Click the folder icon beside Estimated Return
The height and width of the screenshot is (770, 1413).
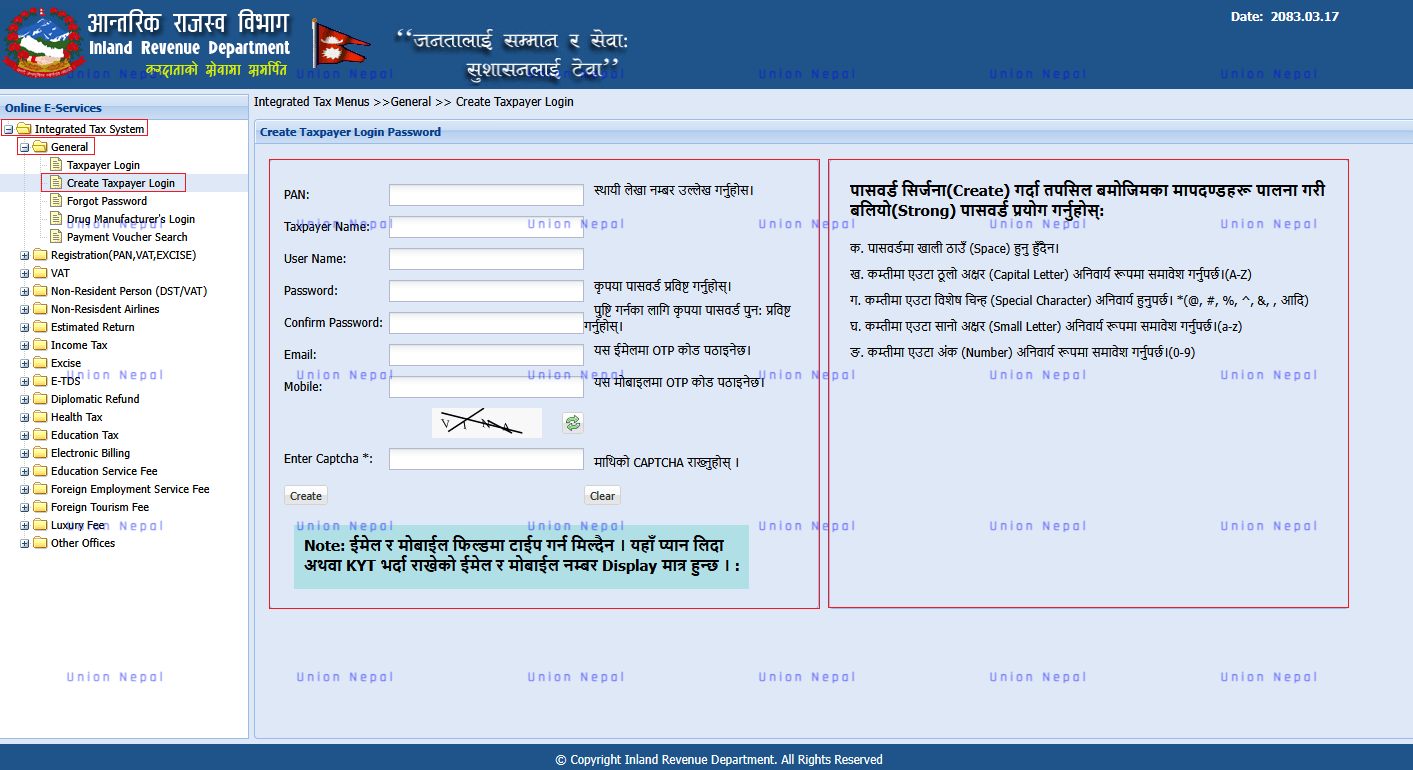pos(40,327)
